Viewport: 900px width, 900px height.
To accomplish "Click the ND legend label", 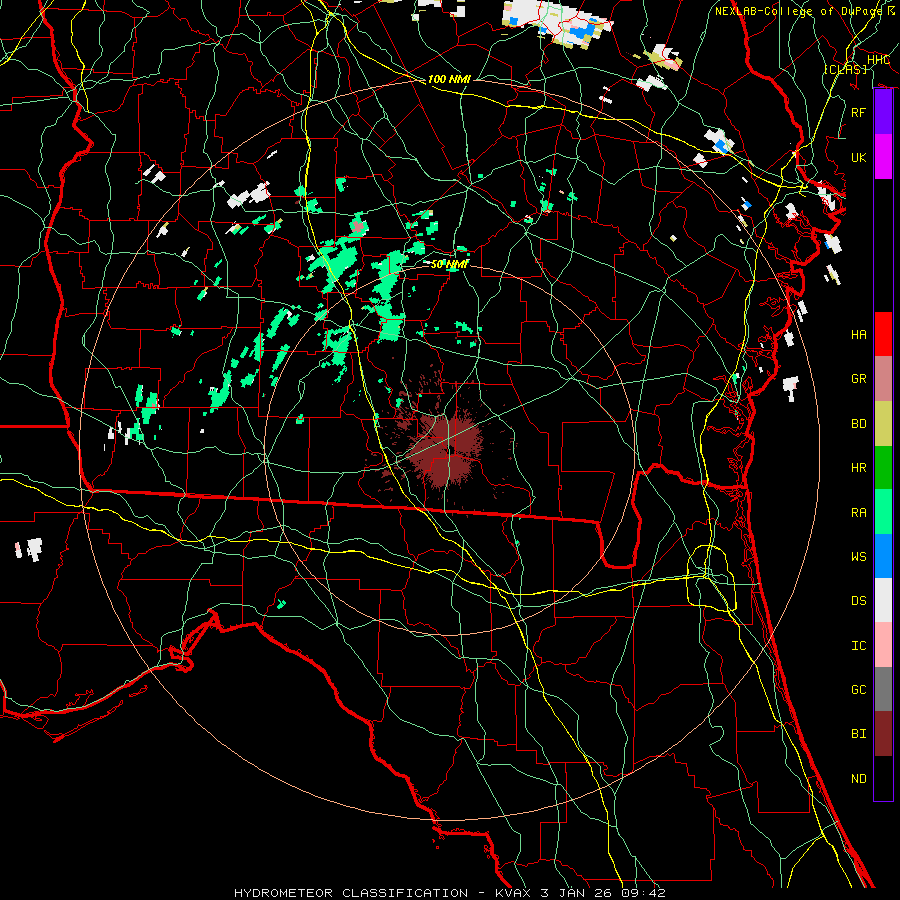I will [858, 778].
